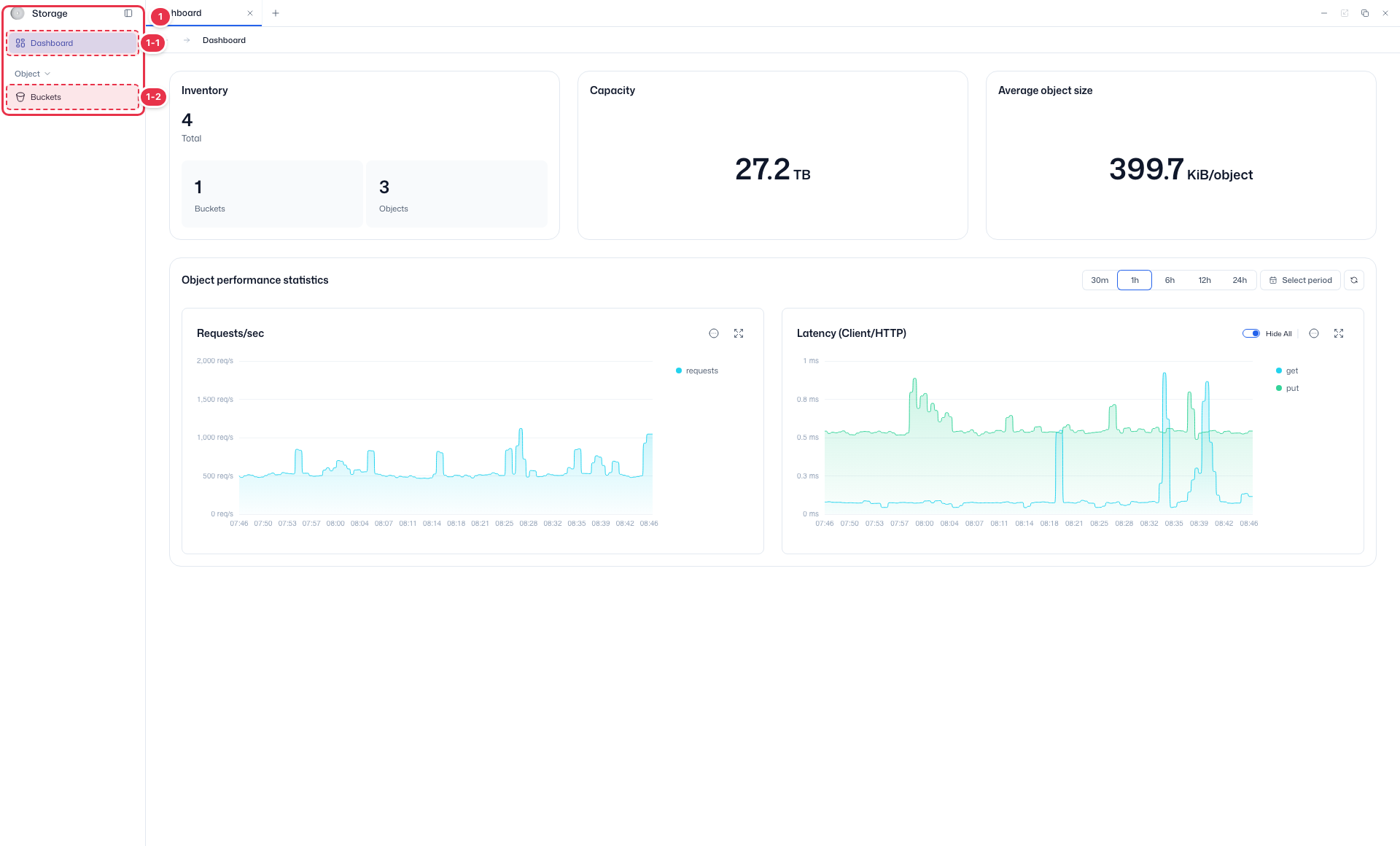Add a new tab with plus icon

pyautogui.click(x=276, y=13)
